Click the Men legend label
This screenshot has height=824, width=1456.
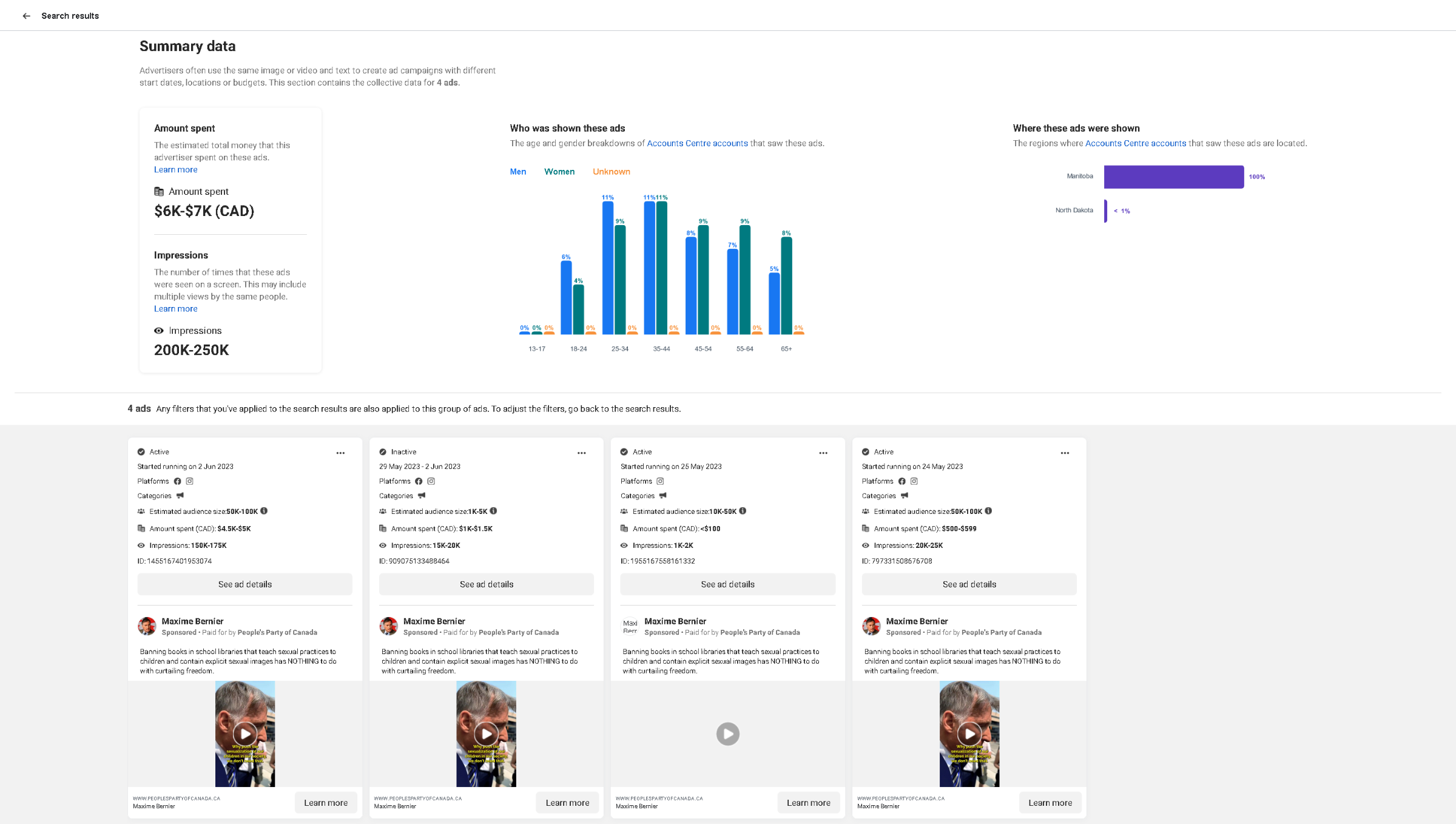(x=518, y=172)
